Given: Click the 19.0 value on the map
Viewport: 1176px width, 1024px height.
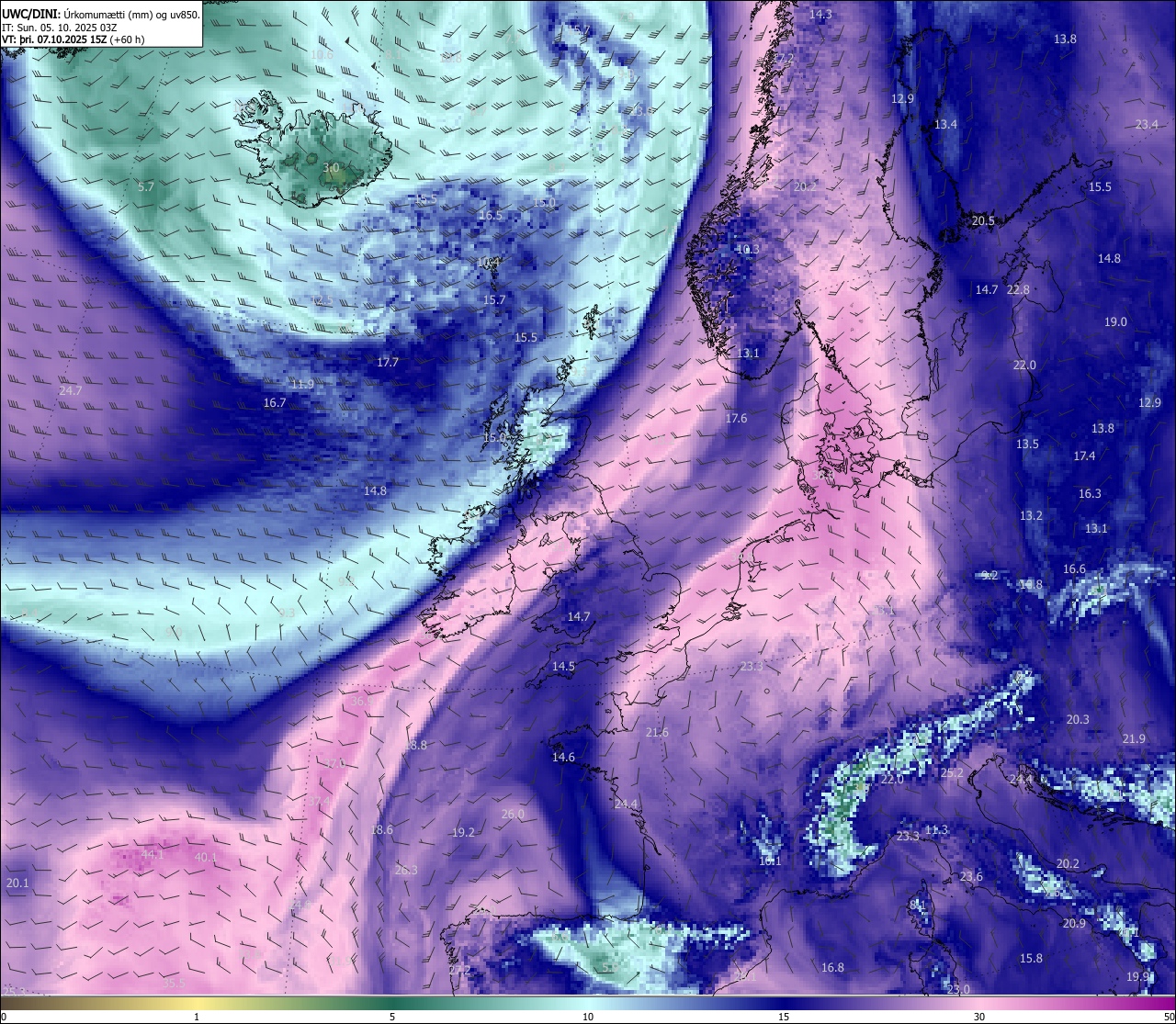Looking at the screenshot, I should pos(1115,321).
